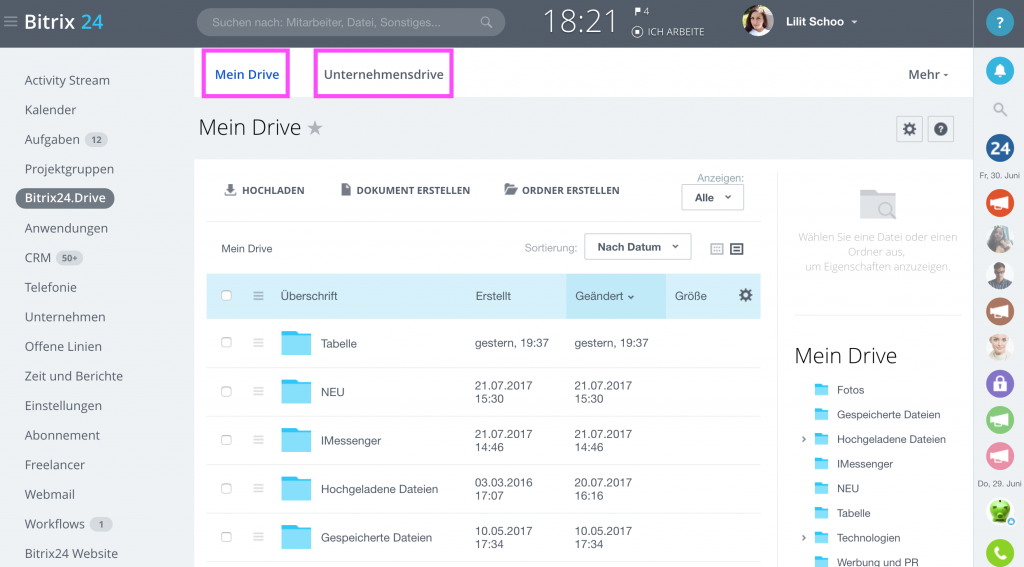Viewport: 1024px width, 567px height.
Task: Click the Mein Drive breadcrumb link
Action: point(247,248)
